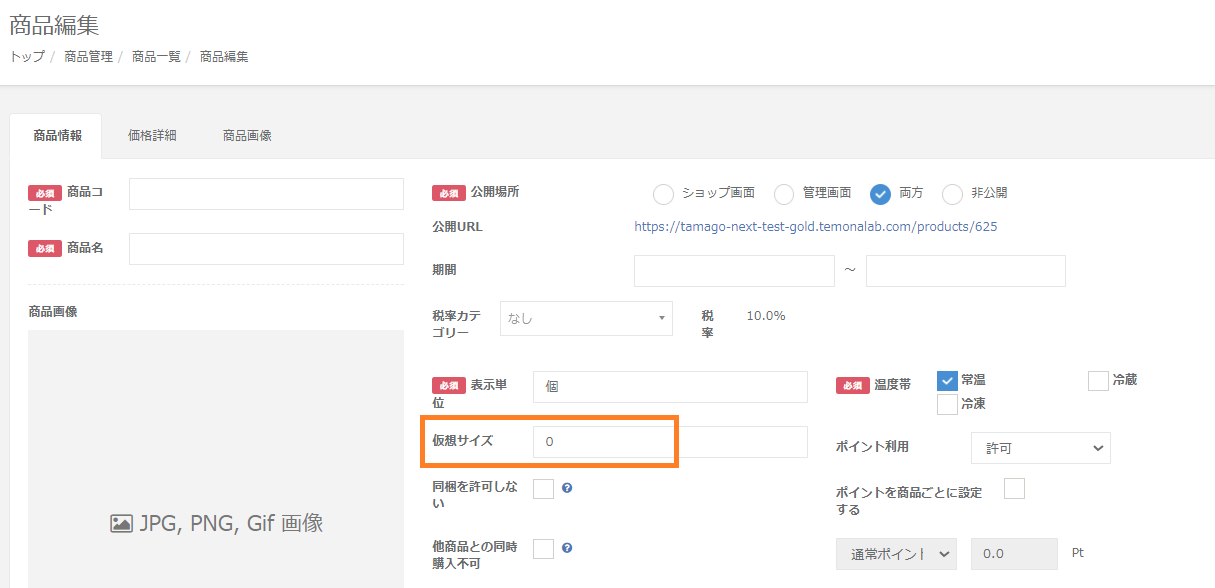
Task: Click help icon beside 他商品との同時購入不可
Action: coord(567,548)
